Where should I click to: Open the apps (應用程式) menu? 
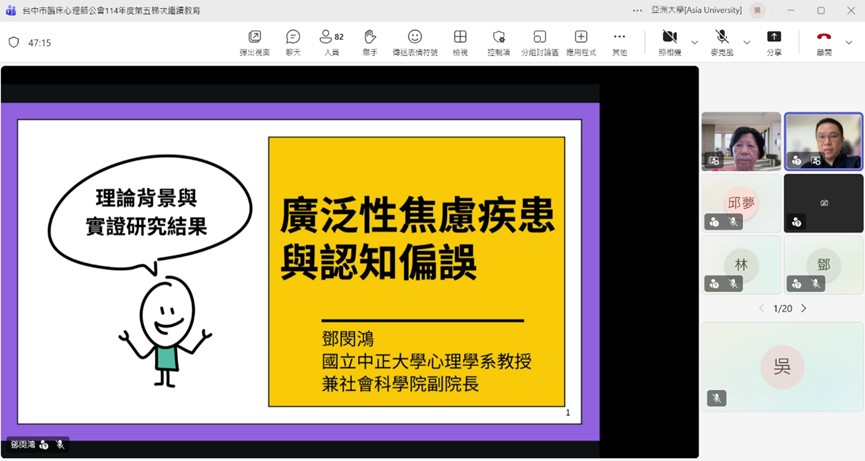(x=580, y=42)
